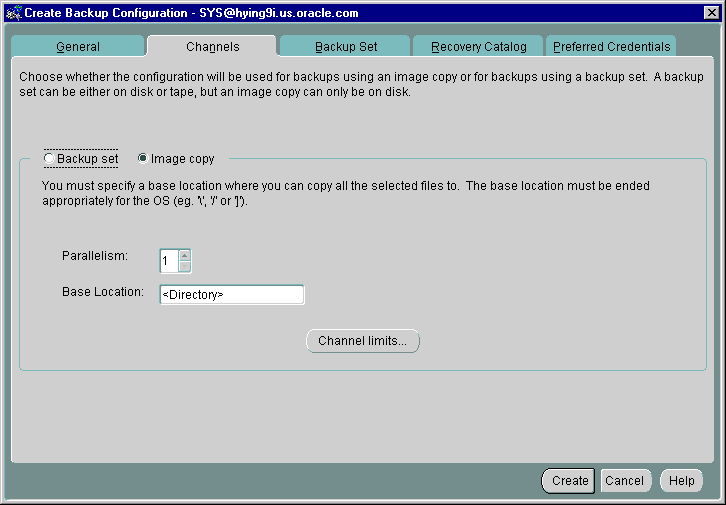
Task: Go to the Recovery Catalog tab
Action: [x=478, y=47]
